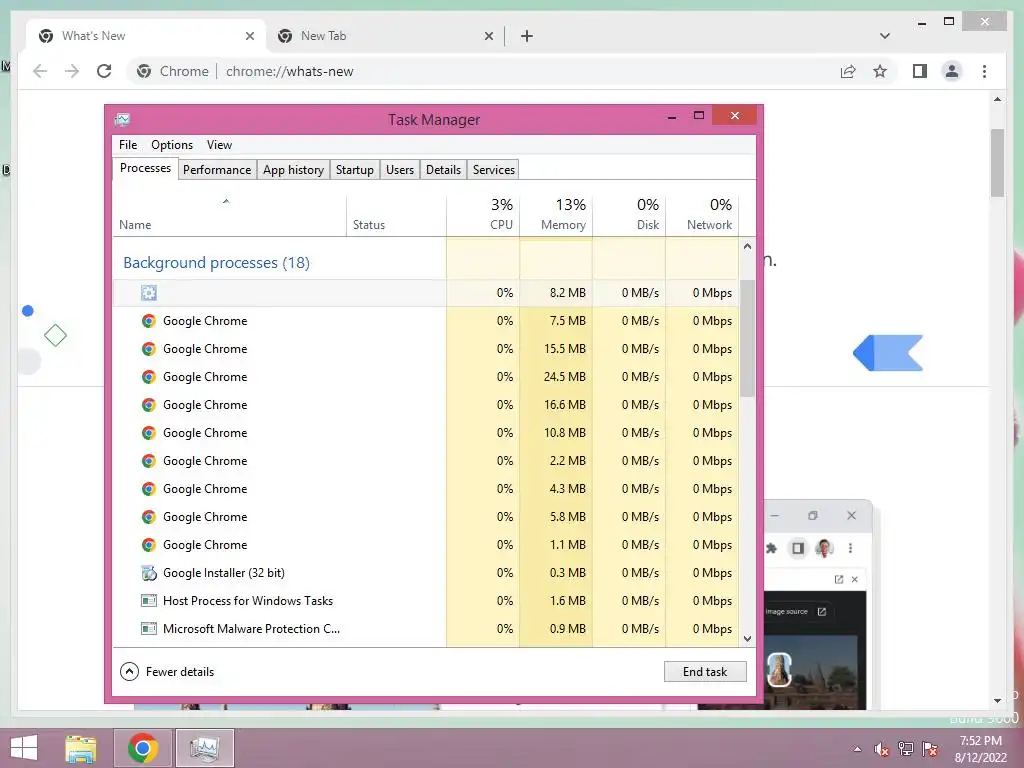Click muted volume tray icon
This screenshot has height=768, width=1024.
coord(882,749)
